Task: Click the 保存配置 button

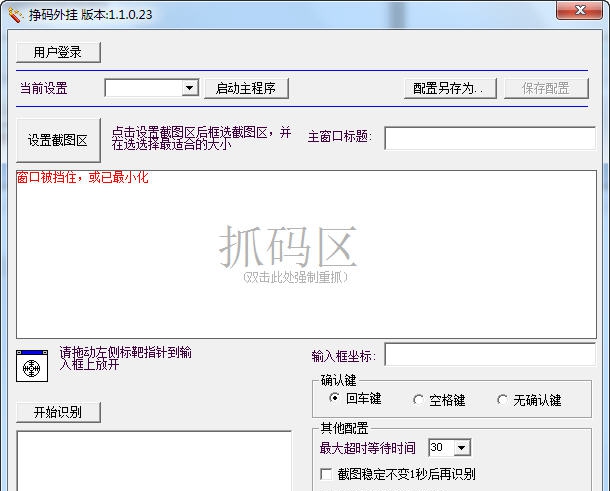Action: point(546,88)
